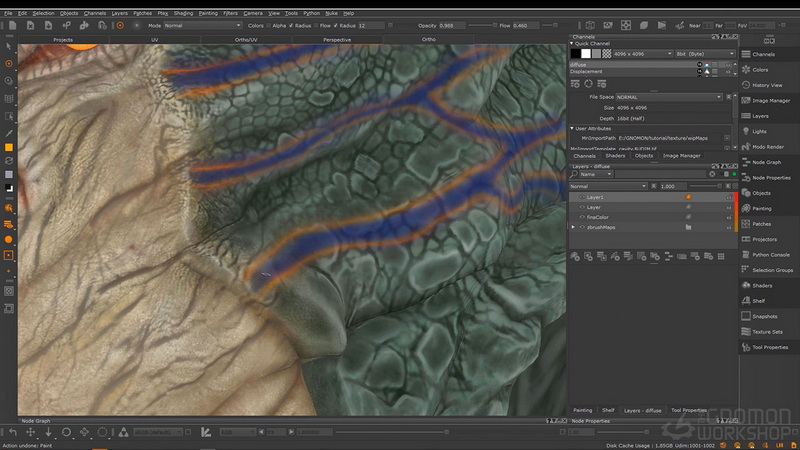
Task: Expand the zbrushMaps layer group
Action: tap(573, 227)
